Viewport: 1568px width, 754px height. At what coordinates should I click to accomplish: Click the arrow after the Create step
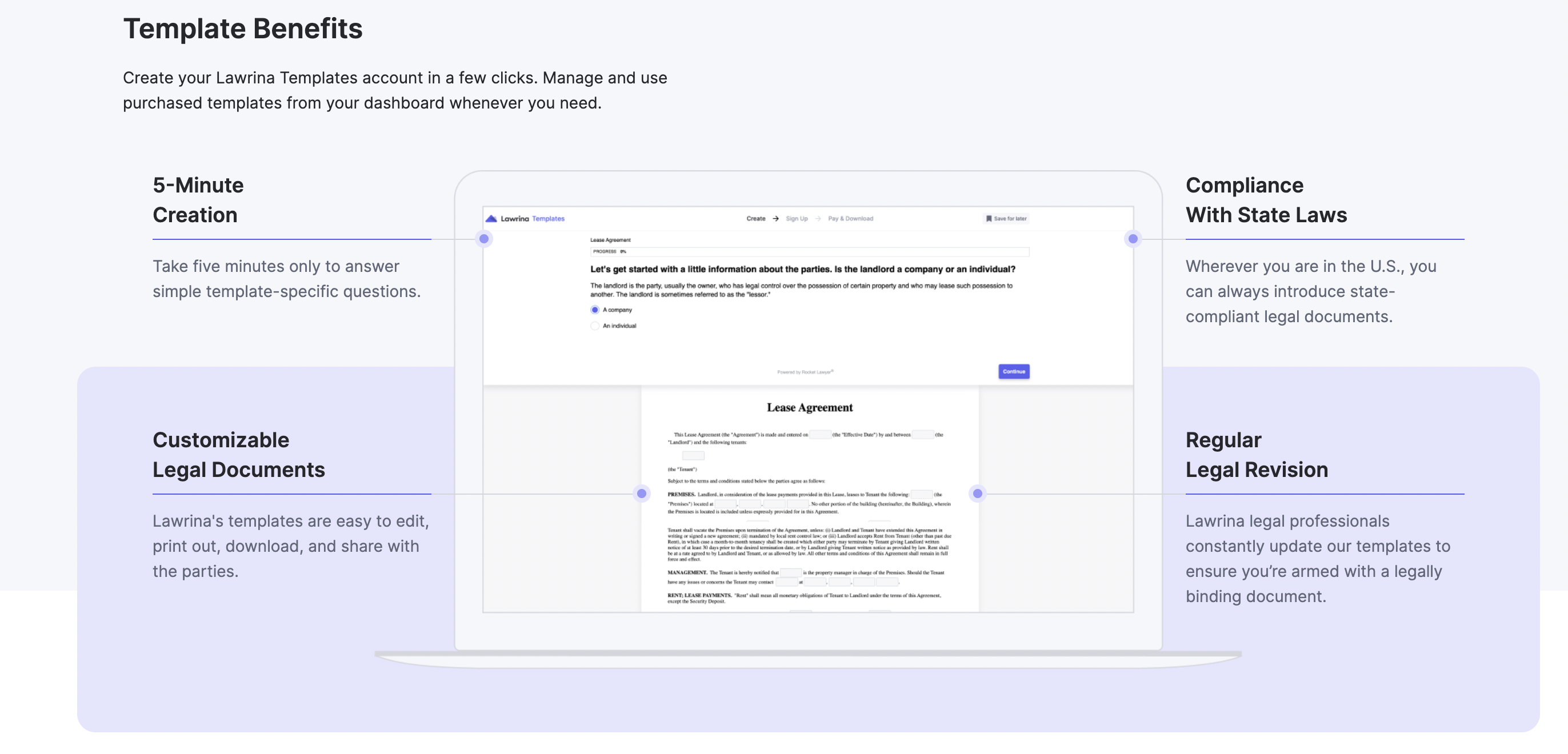click(775, 218)
